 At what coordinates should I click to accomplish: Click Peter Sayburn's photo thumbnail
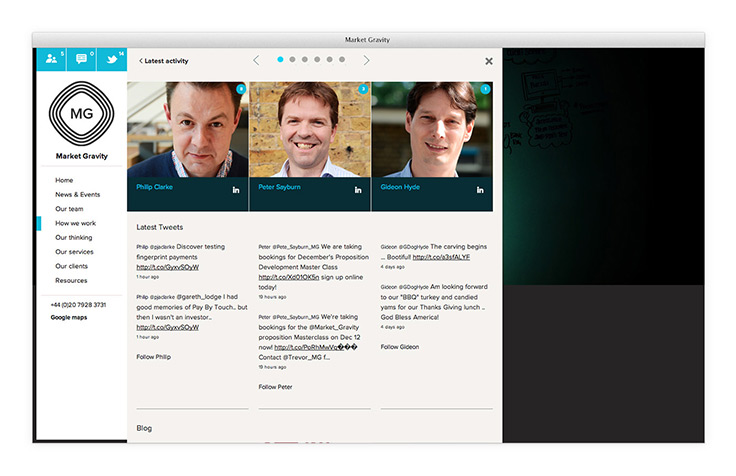[310, 130]
